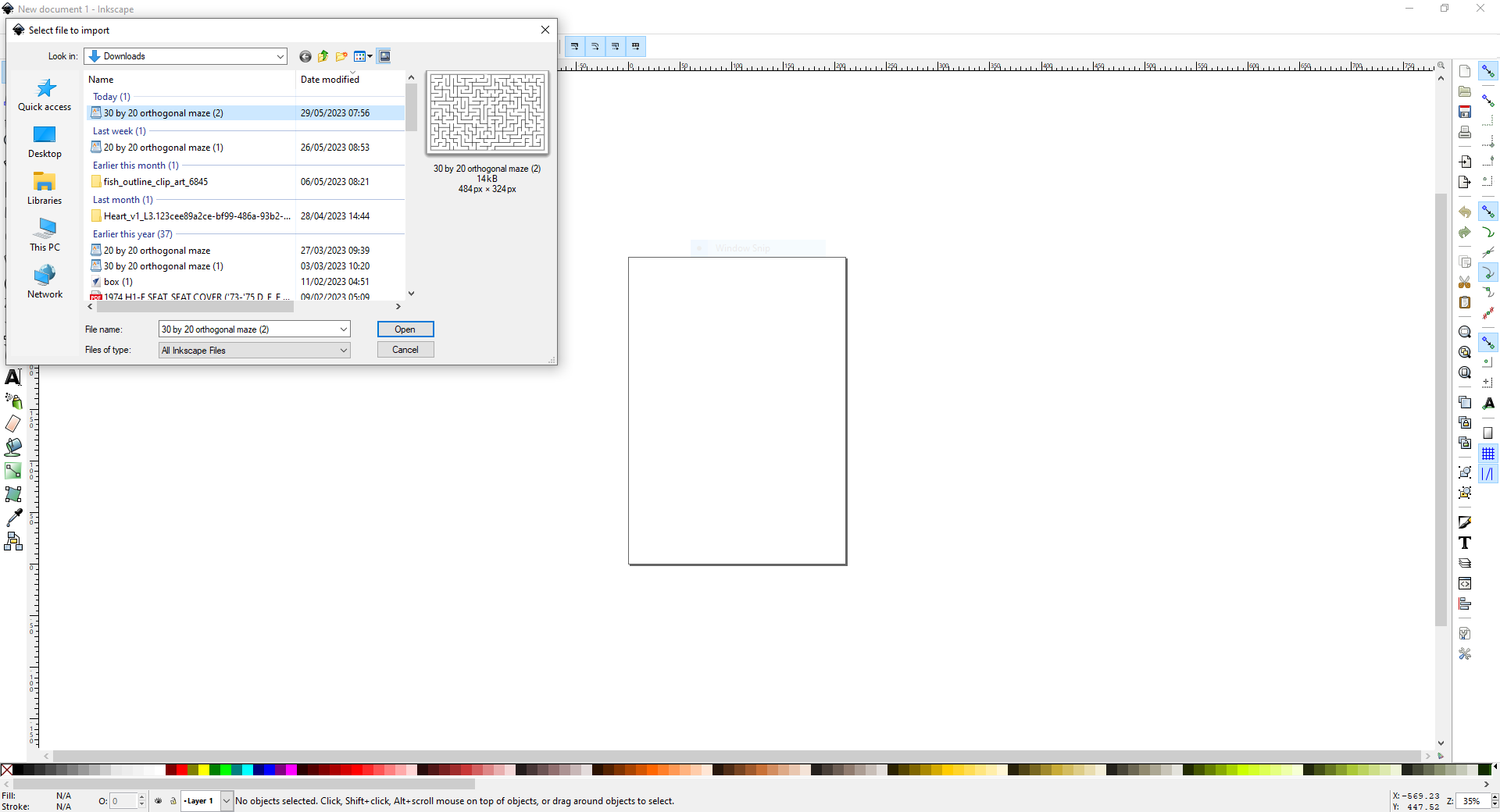Click the Paste clipboard icon
Image resolution: width=1500 pixels, height=812 pixels.
[x=1465, y=302]
